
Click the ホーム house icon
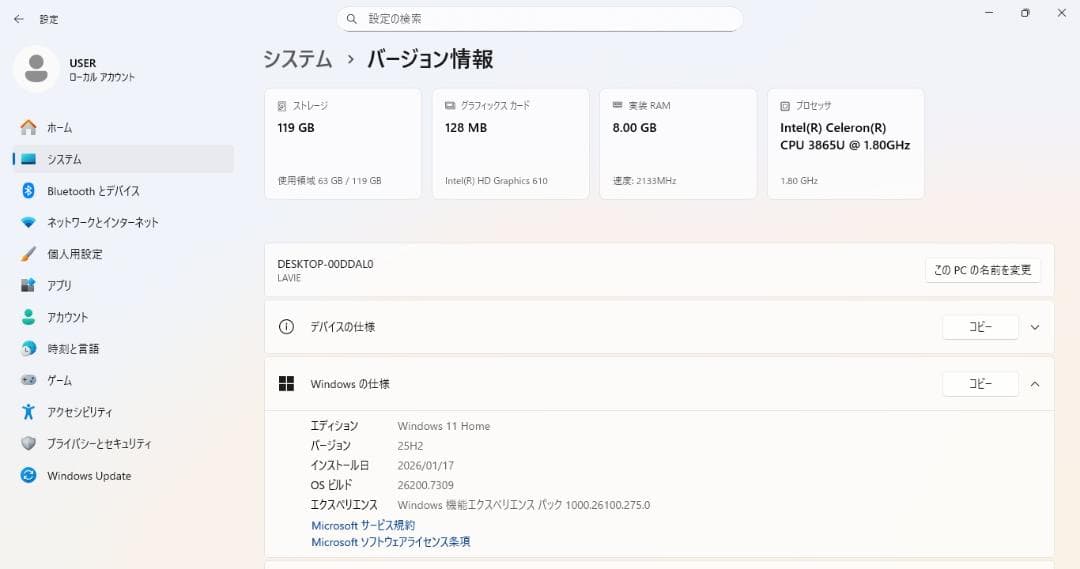(28, 127)
